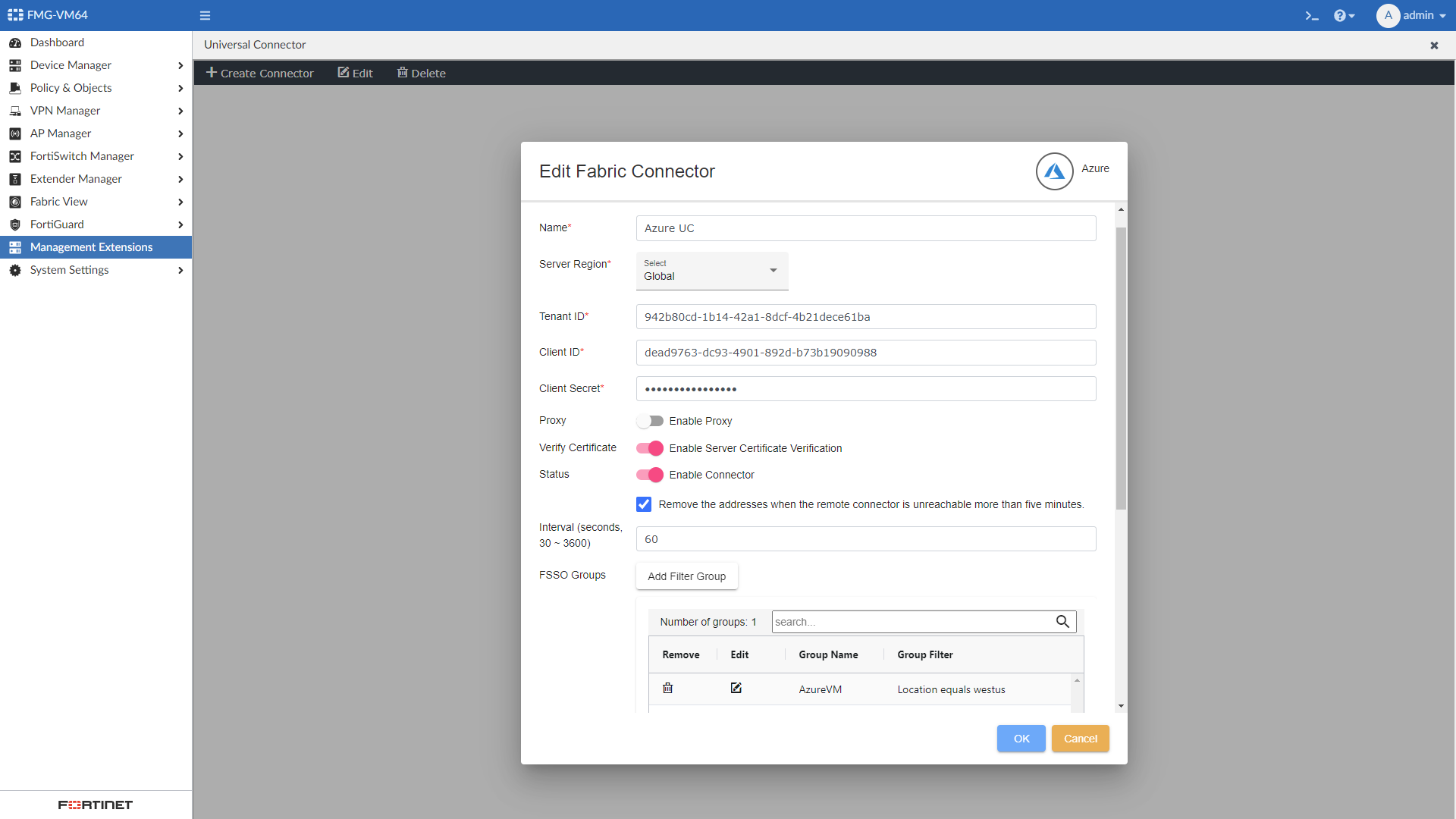Click inside the Tenant ID input field
1456x819 pixels.
(866, 316)
